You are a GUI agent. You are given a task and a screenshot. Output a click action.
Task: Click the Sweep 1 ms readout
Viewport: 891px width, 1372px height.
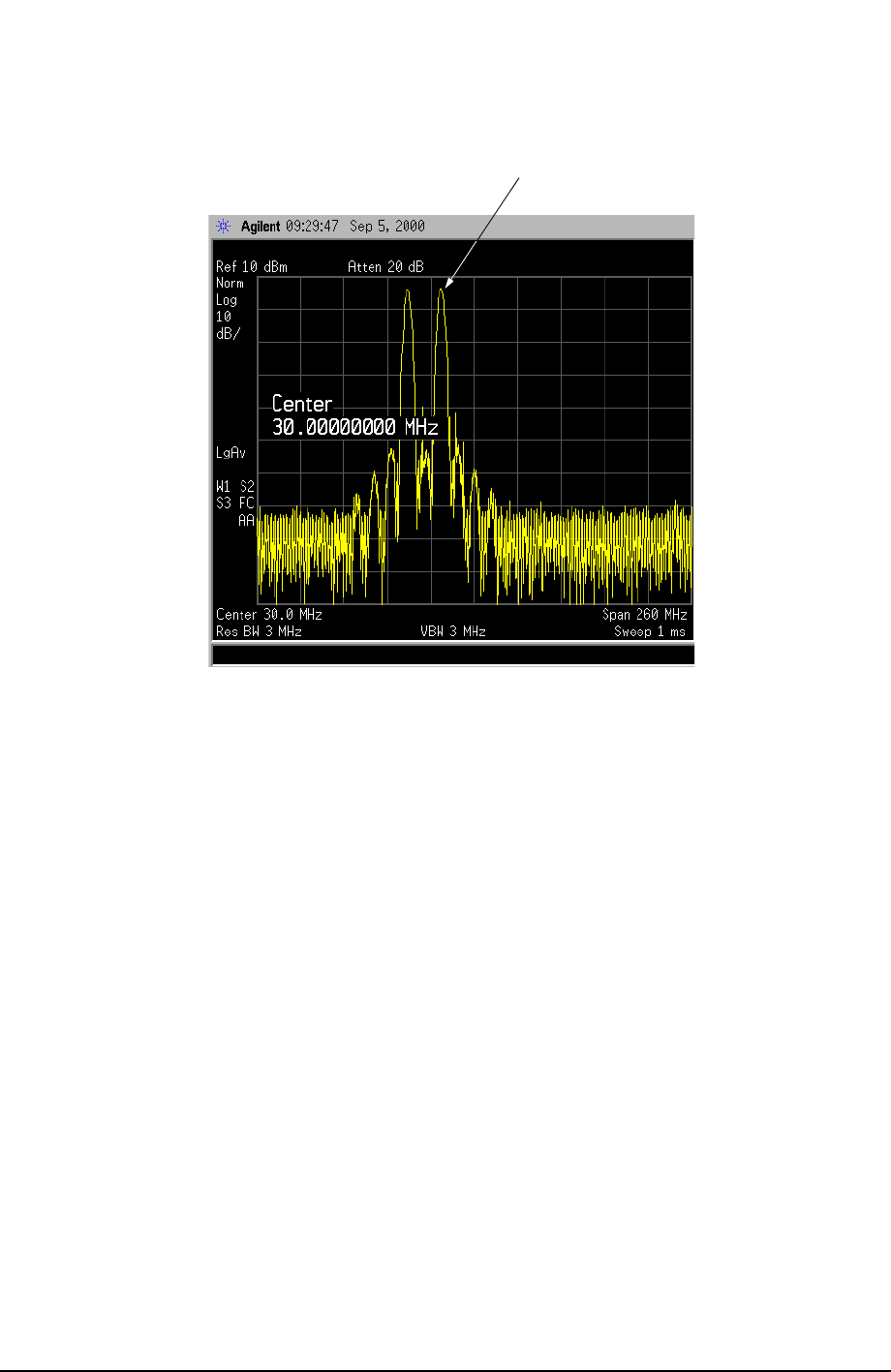click(x=649, y=631)
